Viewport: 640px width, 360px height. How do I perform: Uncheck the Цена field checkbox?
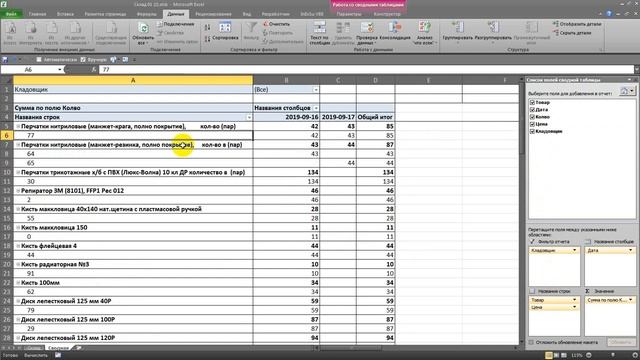click(532, 124)
